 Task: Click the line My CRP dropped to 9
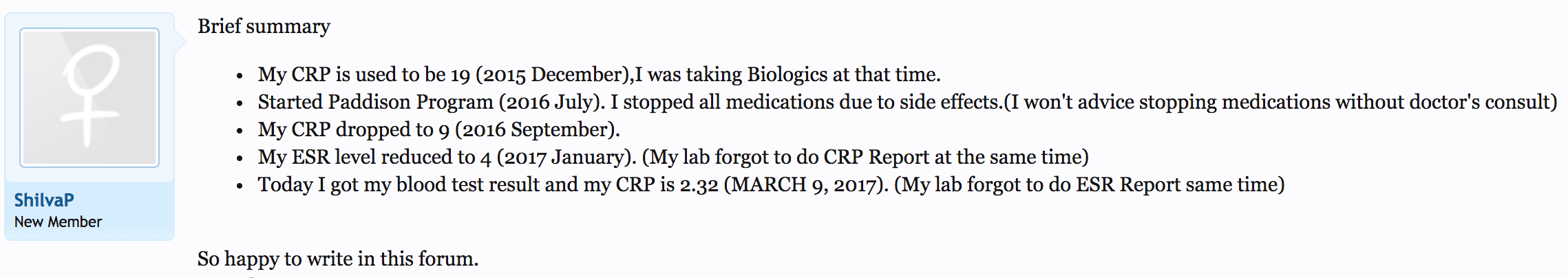click(x=439, y=129)
